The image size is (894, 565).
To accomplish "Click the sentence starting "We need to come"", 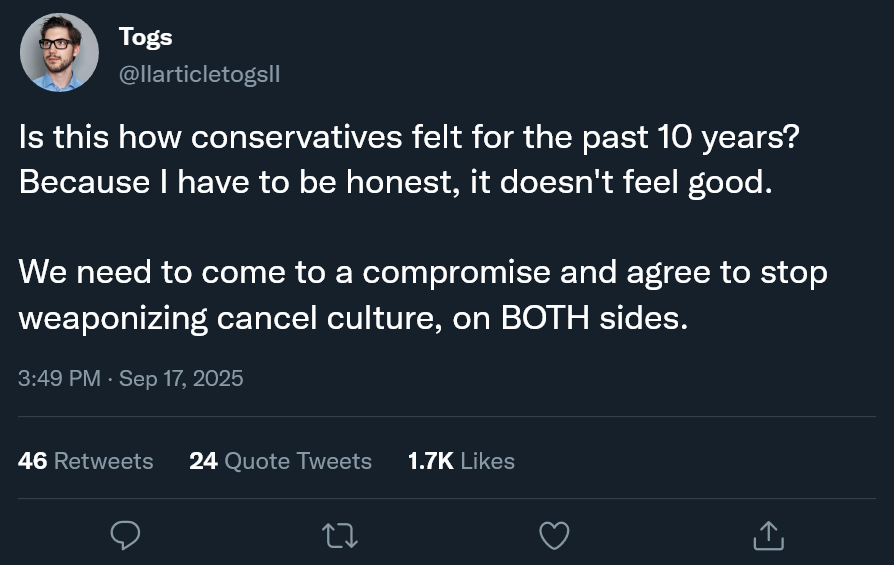I will (x=422, y=272).
